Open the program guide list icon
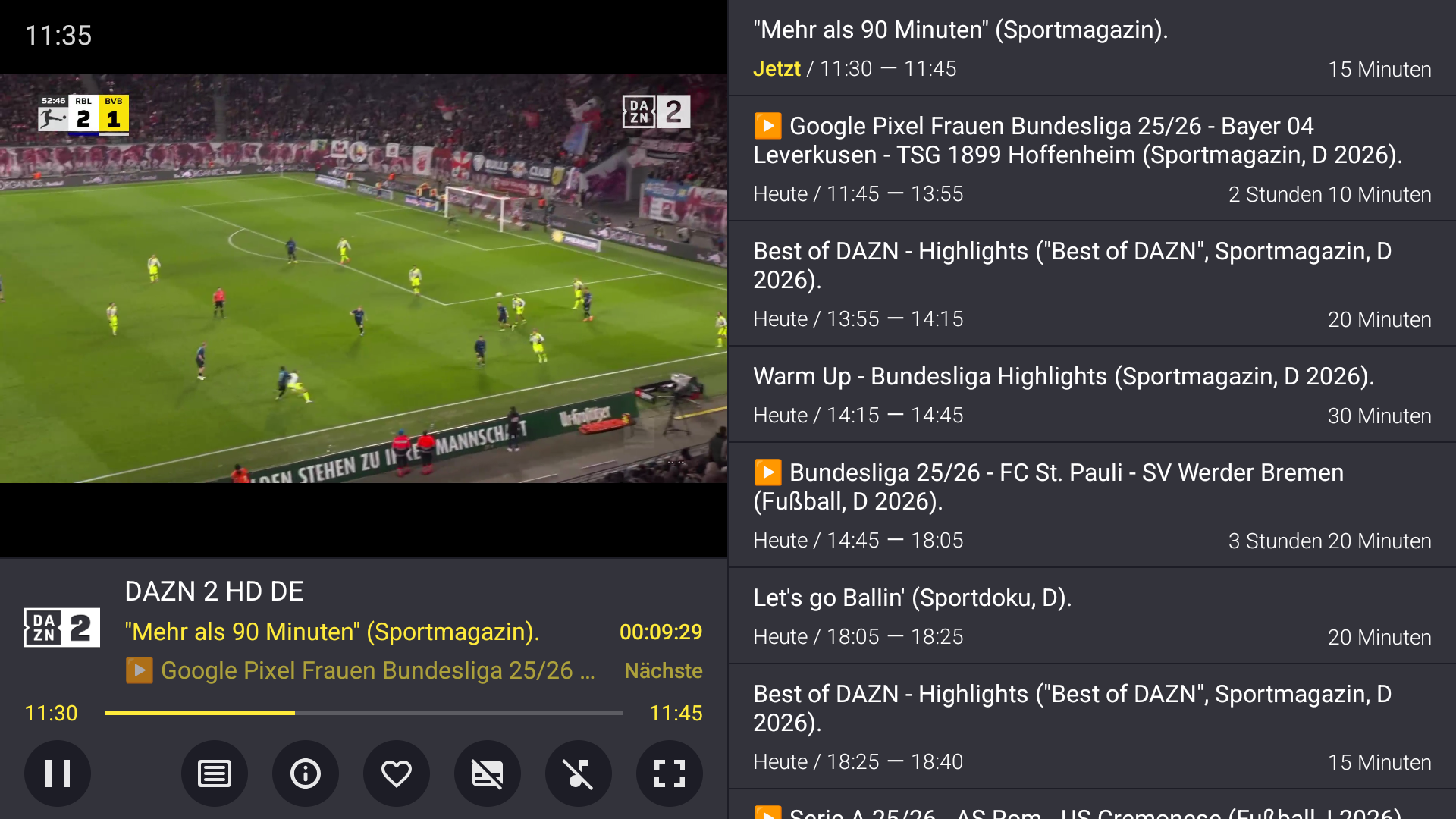1456x819 pixels. click(x=215, y=773)
